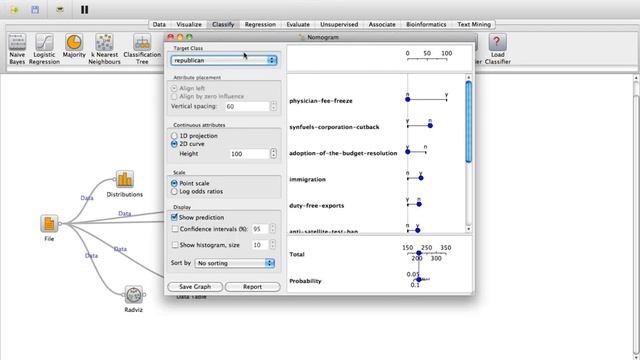640x360 pixels.
Task: Click the physician-fee-freeze blue point marker
Action: (407, 99)
